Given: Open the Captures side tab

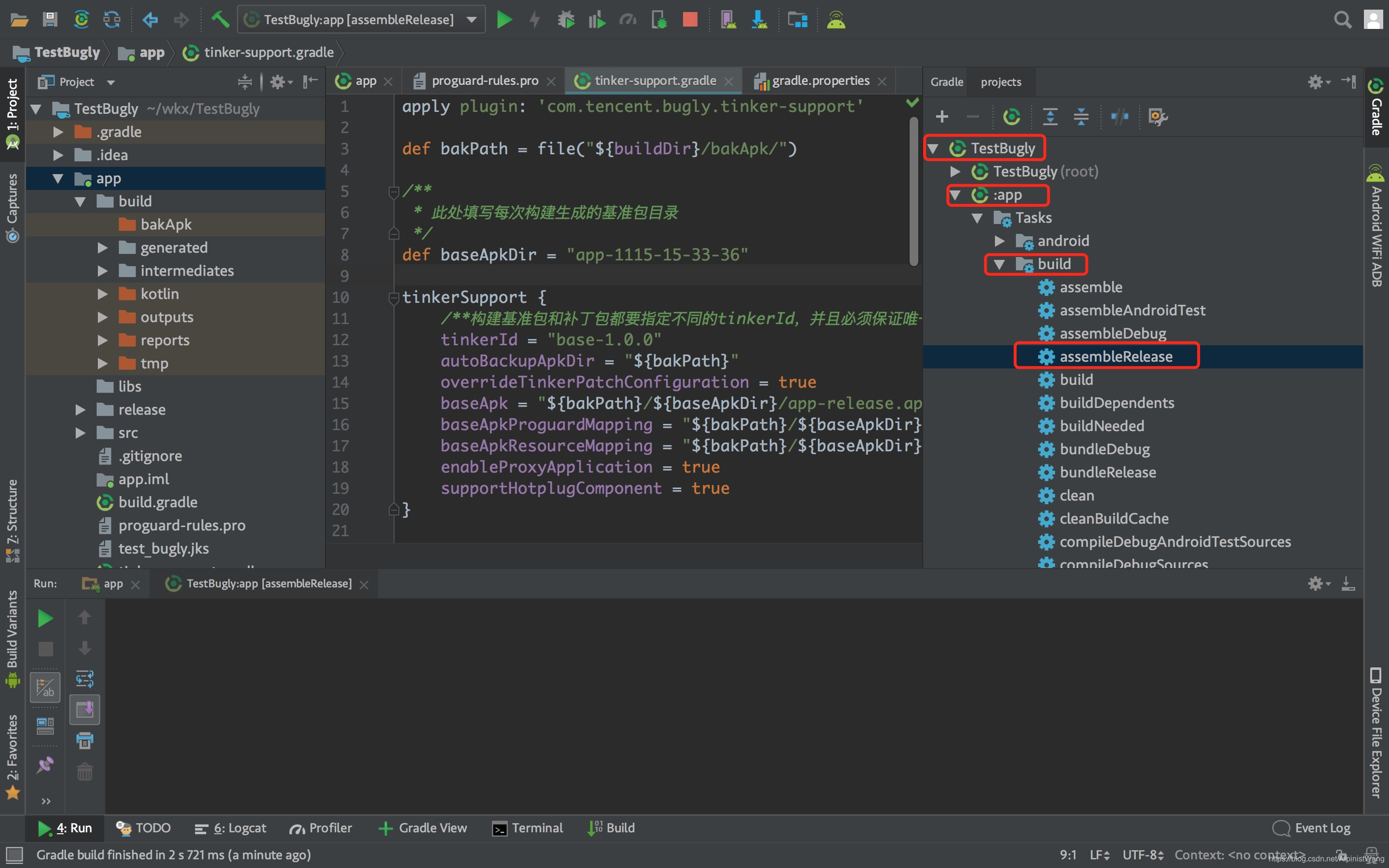Looking at the screenshot, I should pyautogui.click(x=12, y=208).
